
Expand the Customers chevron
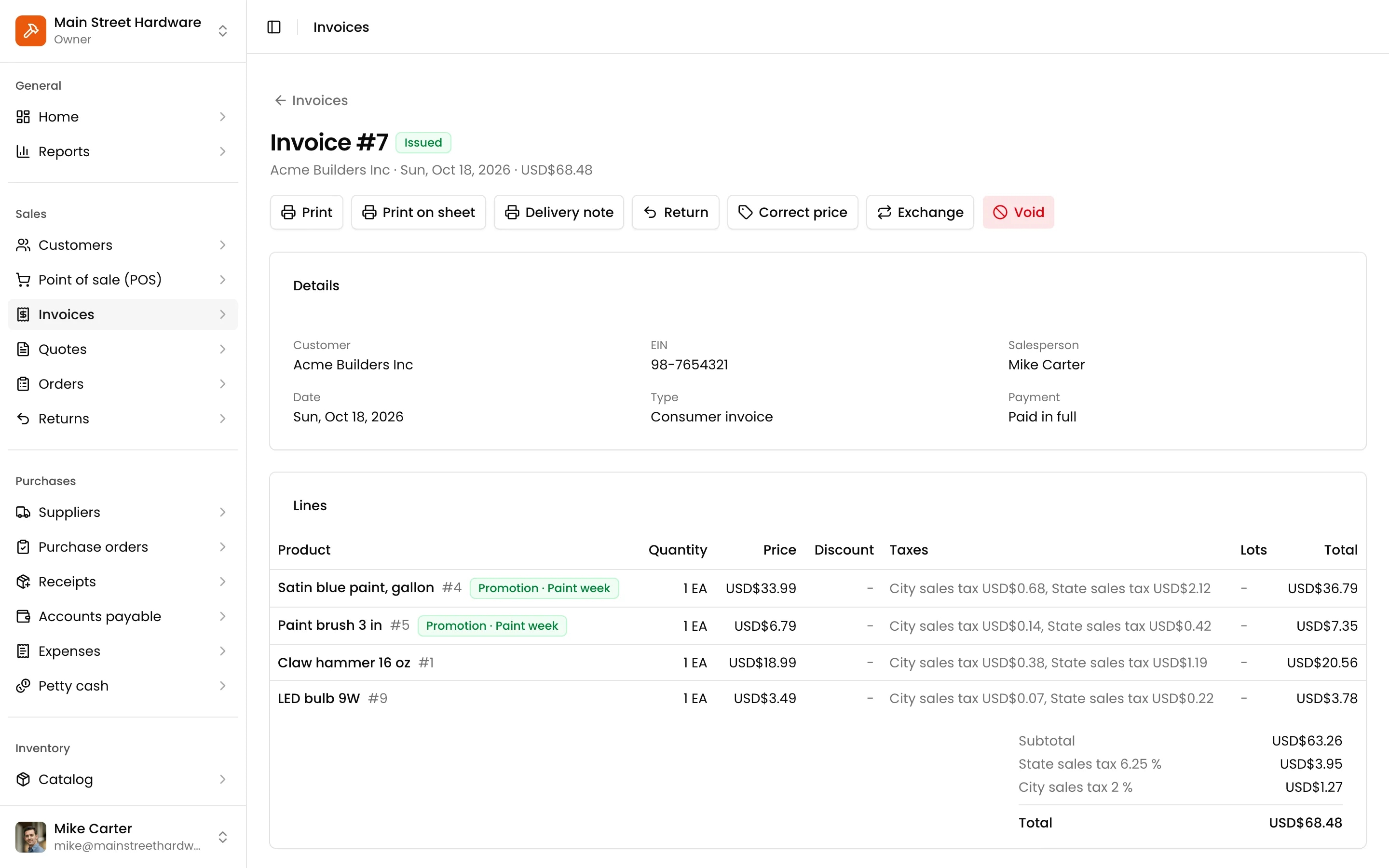point(223,245)
